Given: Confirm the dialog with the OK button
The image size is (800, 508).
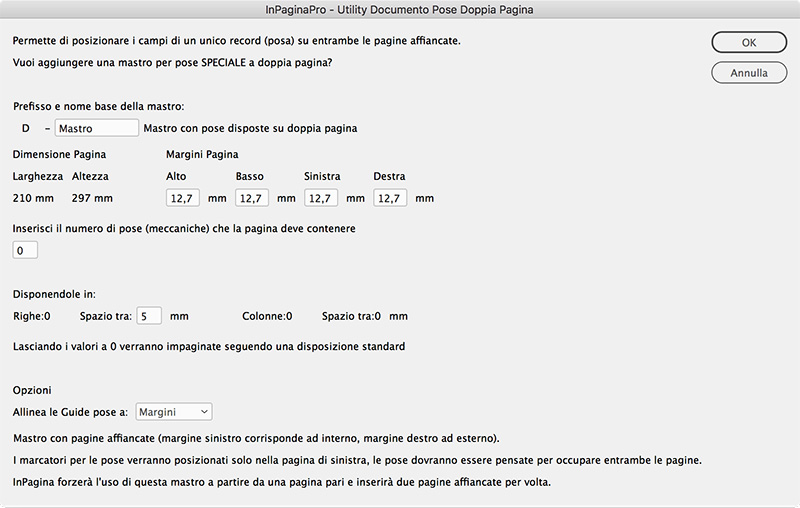Looking at the screenshot, I should click(x=748, y=43).
